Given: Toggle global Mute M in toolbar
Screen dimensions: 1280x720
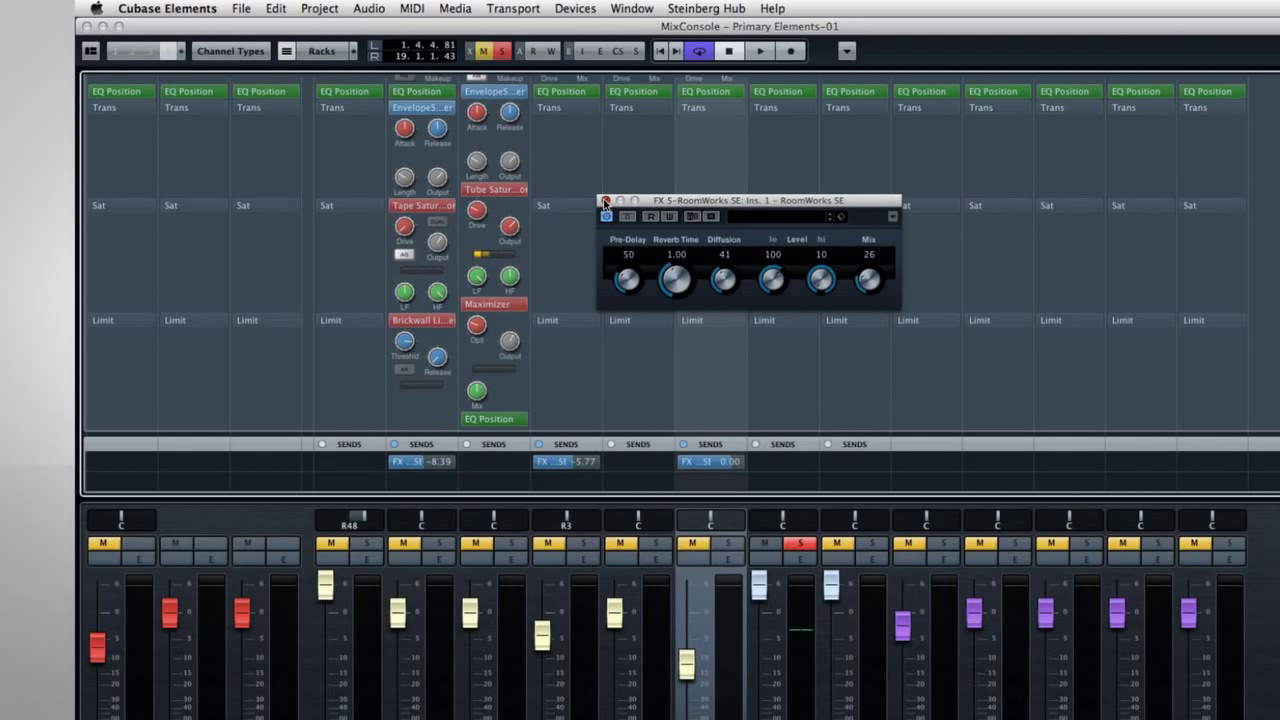Looking at the screenshot, I should click(484, 51).
